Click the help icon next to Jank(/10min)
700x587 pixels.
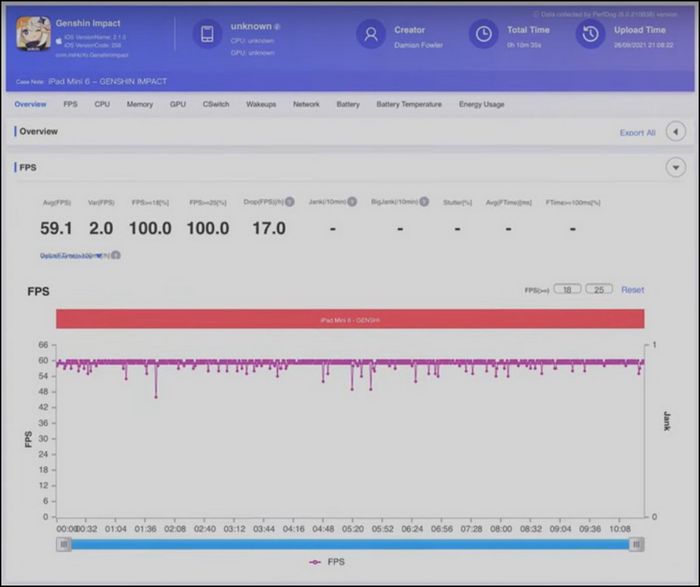pyautogui.click(x=352, y=202)
